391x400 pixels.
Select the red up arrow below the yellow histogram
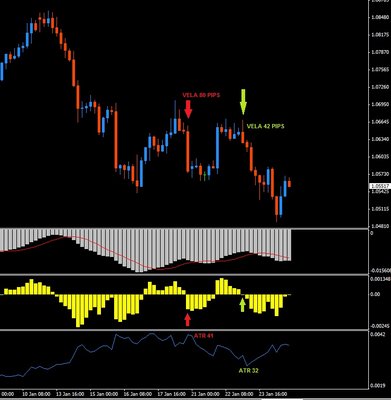[x=188, y=320]
